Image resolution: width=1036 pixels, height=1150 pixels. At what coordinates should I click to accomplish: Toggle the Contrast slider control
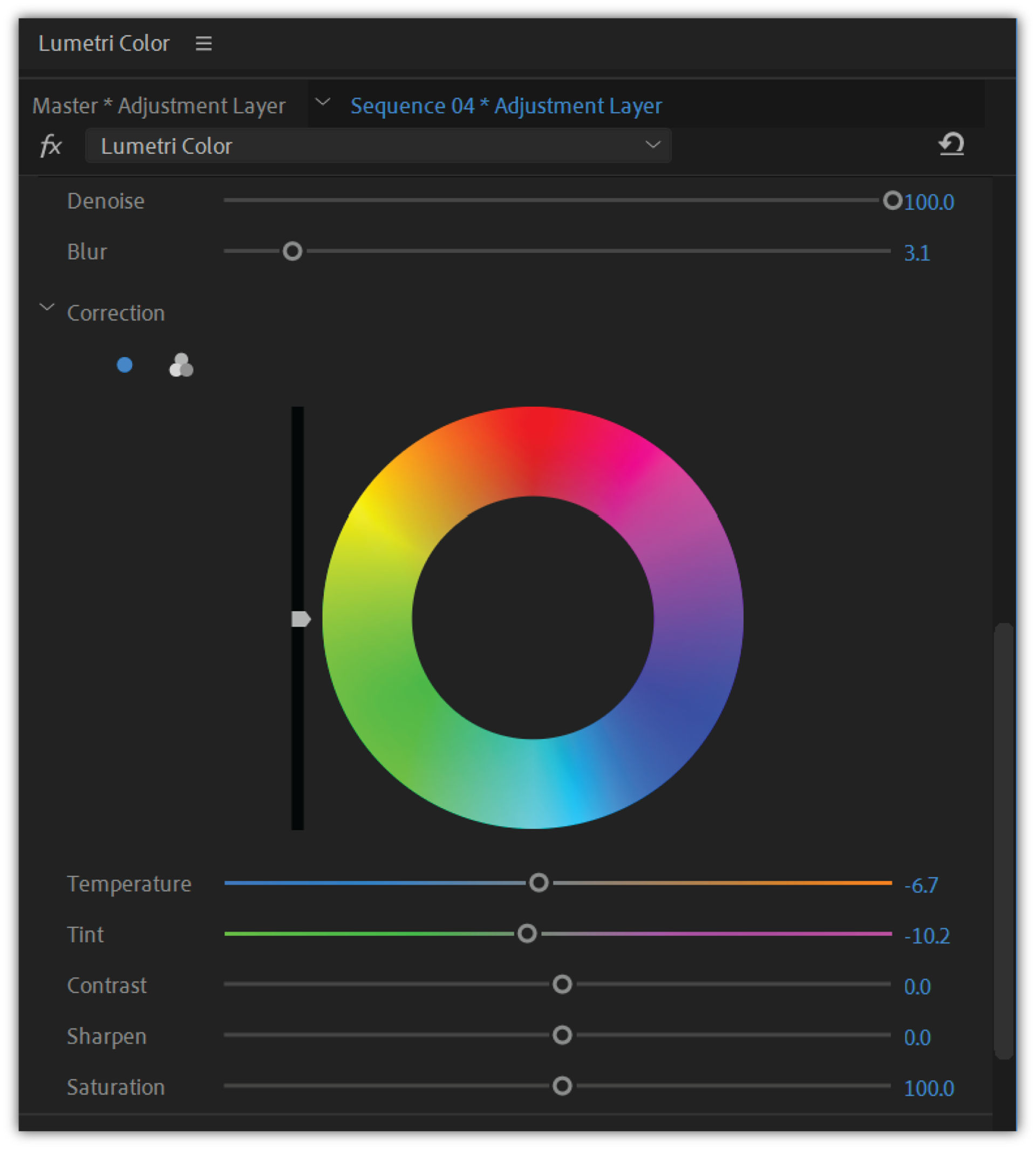561,984
